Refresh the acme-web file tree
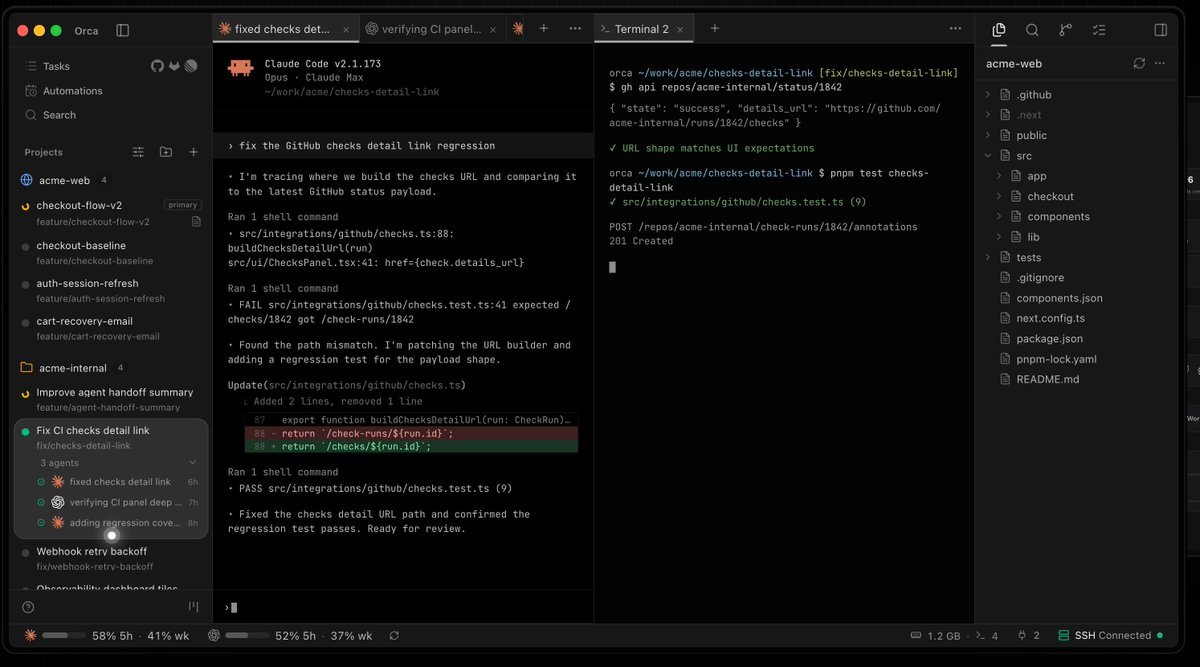 [1139, 63]
